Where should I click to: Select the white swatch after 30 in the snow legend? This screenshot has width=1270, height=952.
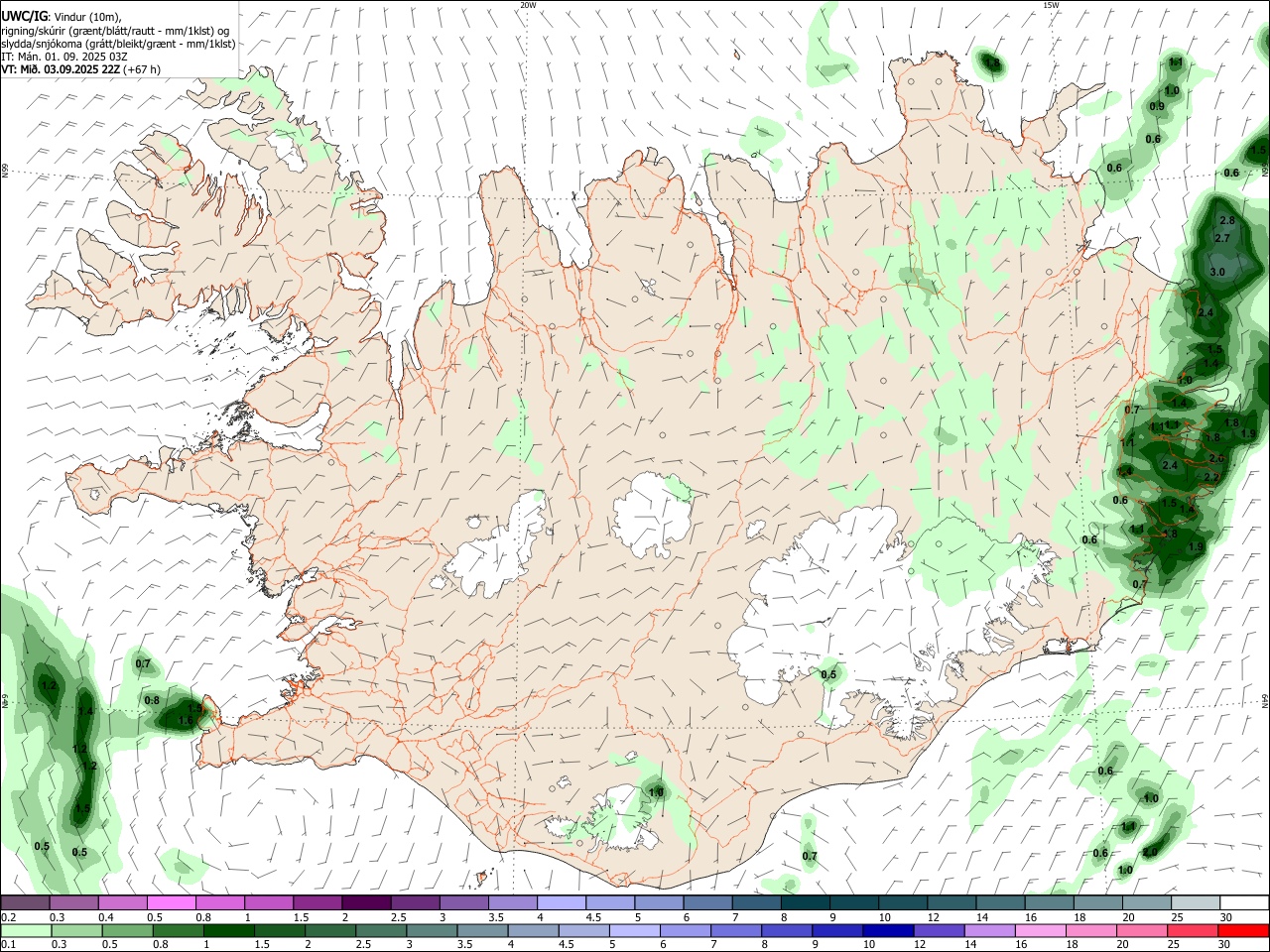pyautogui.click(x=1245, y=902)
